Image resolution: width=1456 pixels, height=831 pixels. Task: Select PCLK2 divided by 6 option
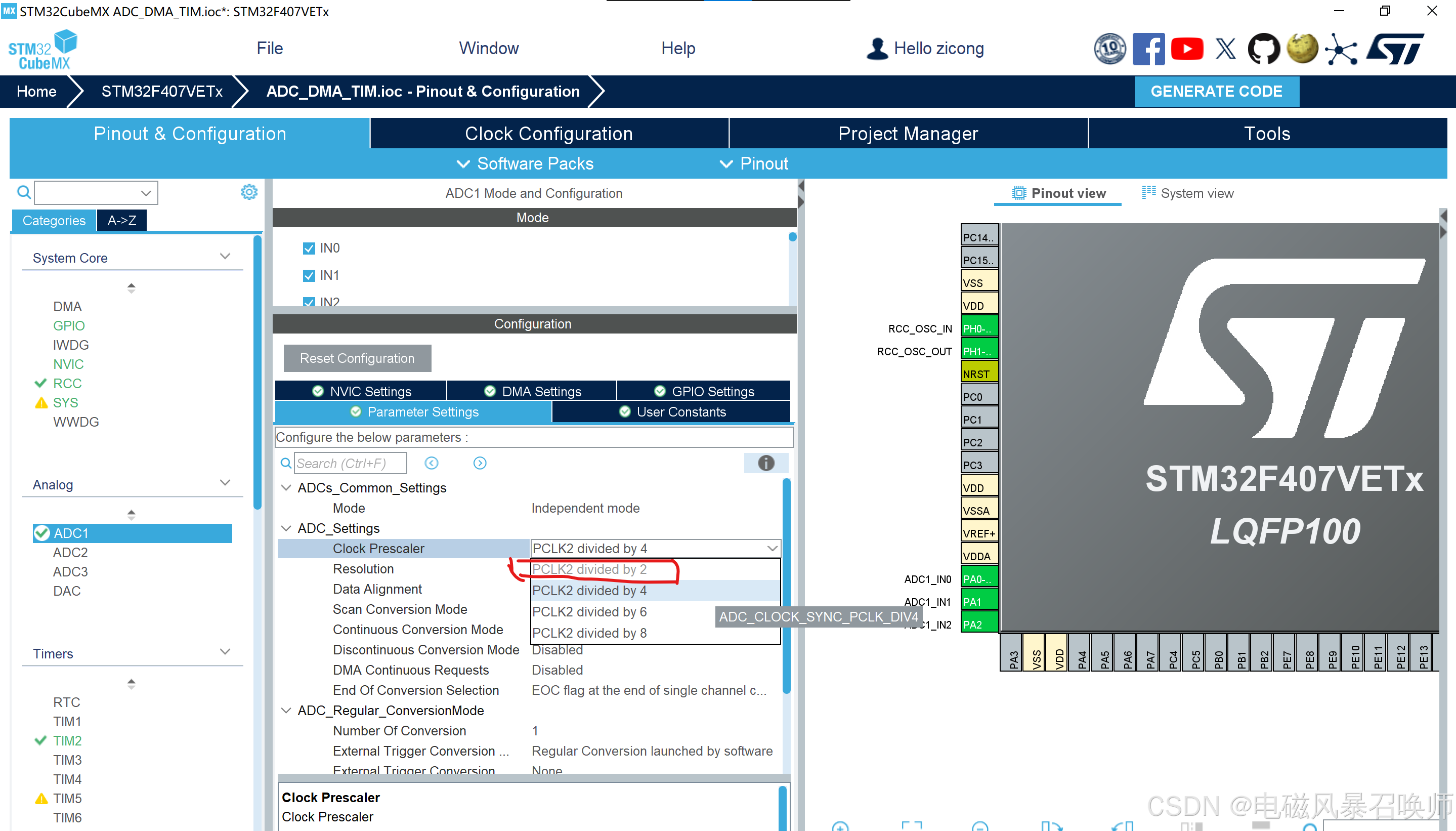coord(589,612)
